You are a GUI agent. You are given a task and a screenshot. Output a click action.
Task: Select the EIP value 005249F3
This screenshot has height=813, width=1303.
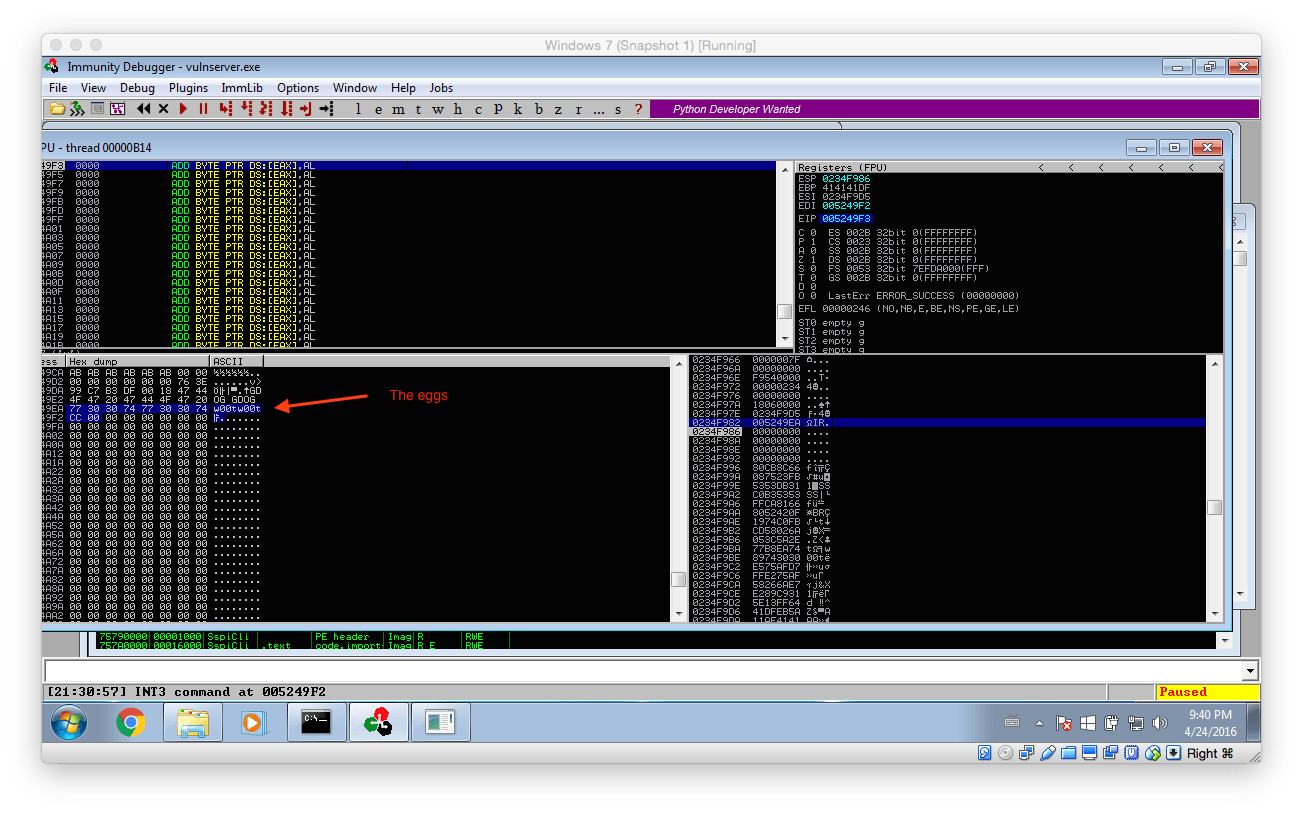846,218
